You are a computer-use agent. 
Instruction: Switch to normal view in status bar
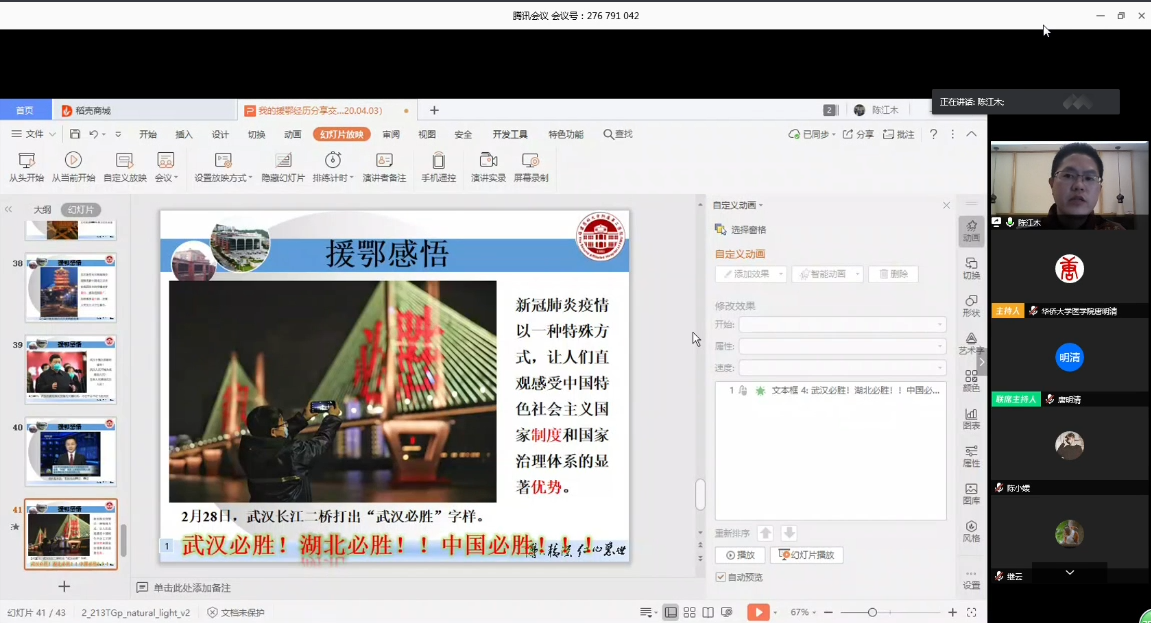[670, 612]
